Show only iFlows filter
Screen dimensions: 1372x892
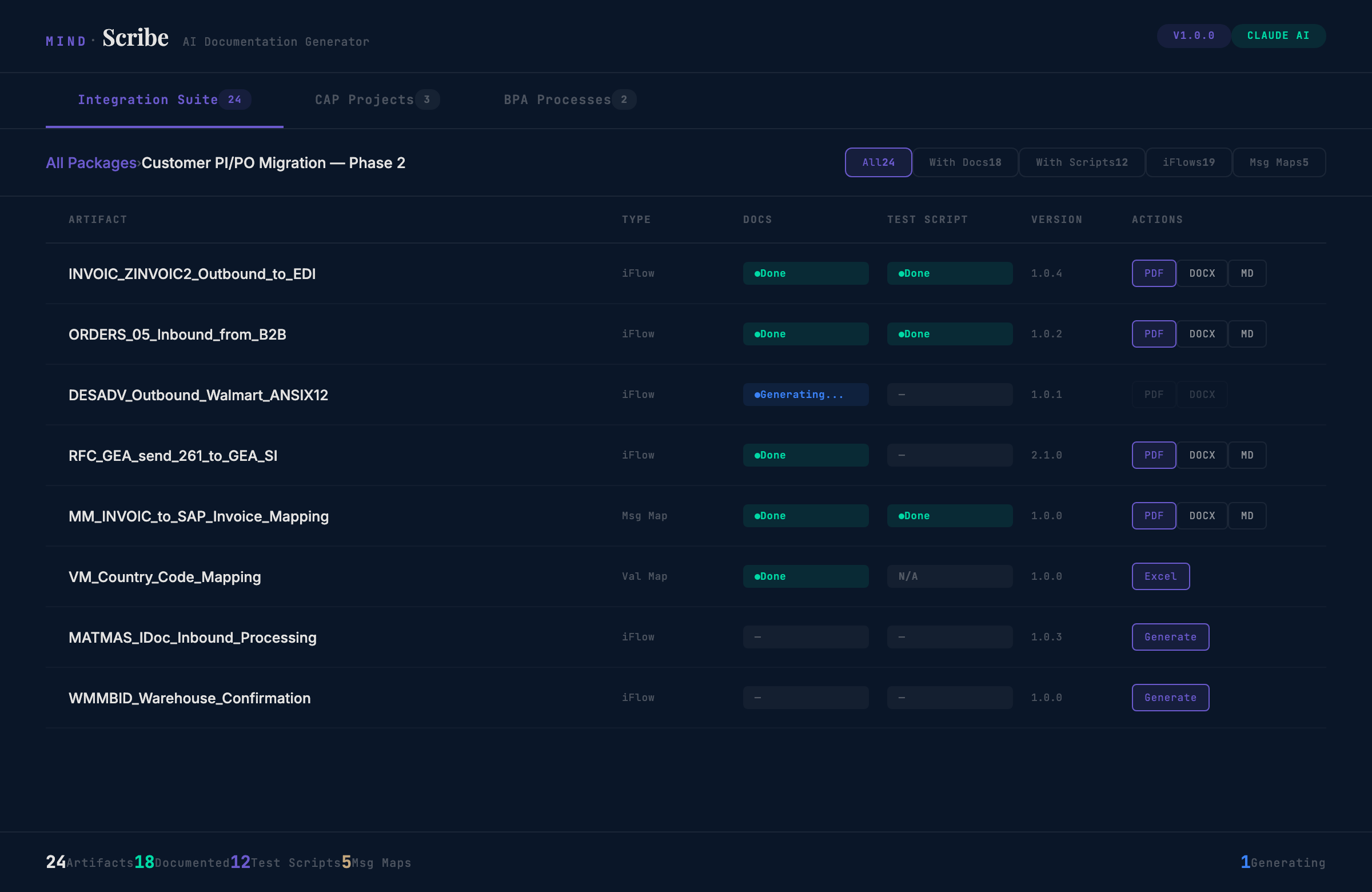[1188, 162]
